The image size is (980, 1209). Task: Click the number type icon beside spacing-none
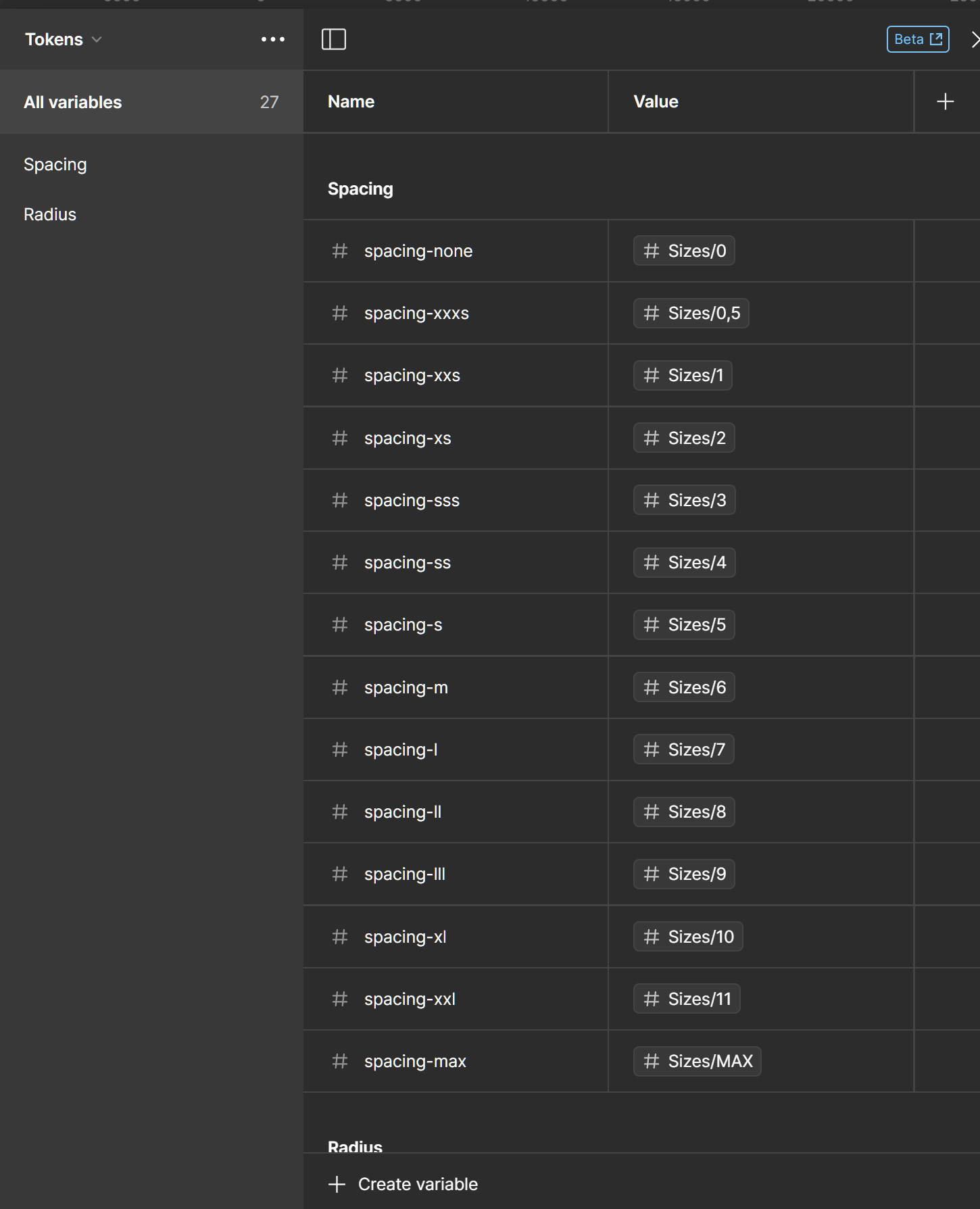(x=340, y=251)
